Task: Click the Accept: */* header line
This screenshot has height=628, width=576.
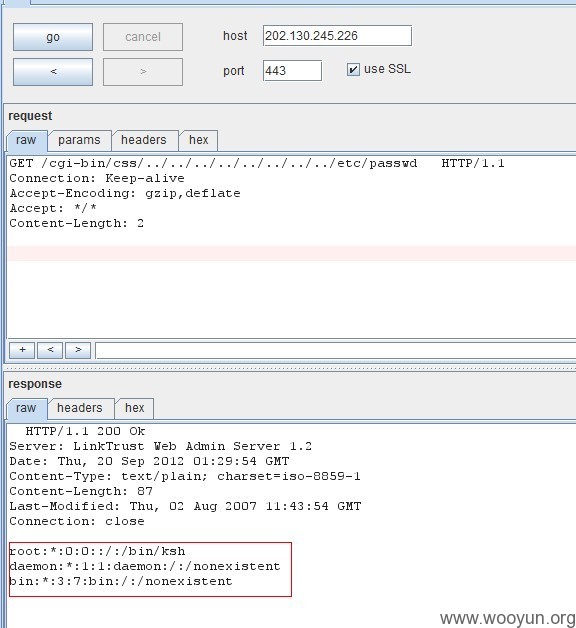Action: [x=53, y=208]
